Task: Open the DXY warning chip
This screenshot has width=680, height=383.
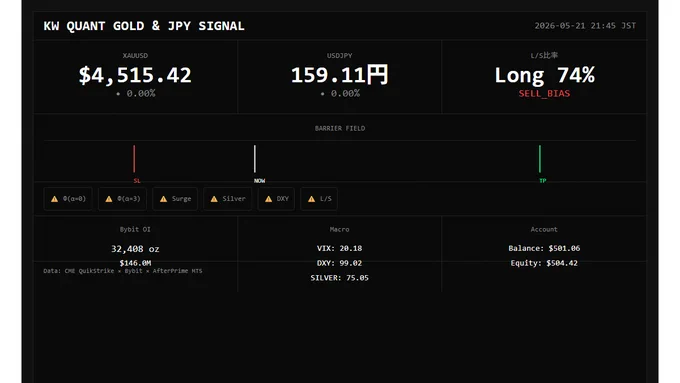Action: (276, 199)
